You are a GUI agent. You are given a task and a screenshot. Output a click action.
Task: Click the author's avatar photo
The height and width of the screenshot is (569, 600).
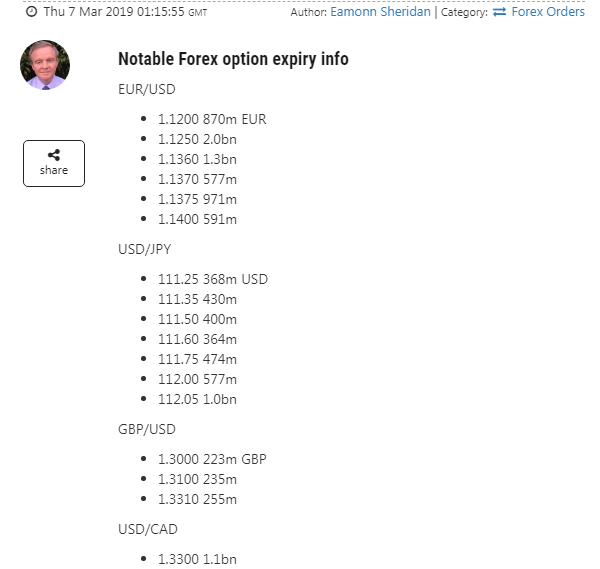point(45,65)
